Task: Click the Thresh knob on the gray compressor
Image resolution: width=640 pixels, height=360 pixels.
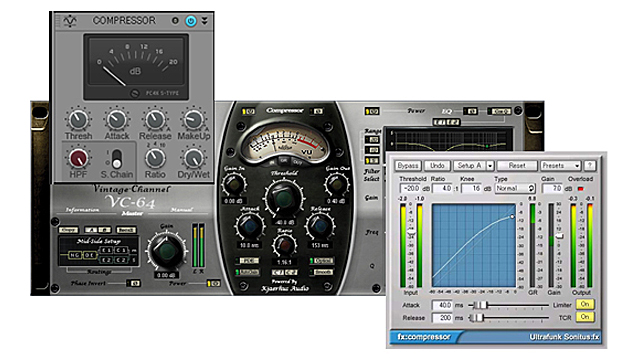Action: 78,120
